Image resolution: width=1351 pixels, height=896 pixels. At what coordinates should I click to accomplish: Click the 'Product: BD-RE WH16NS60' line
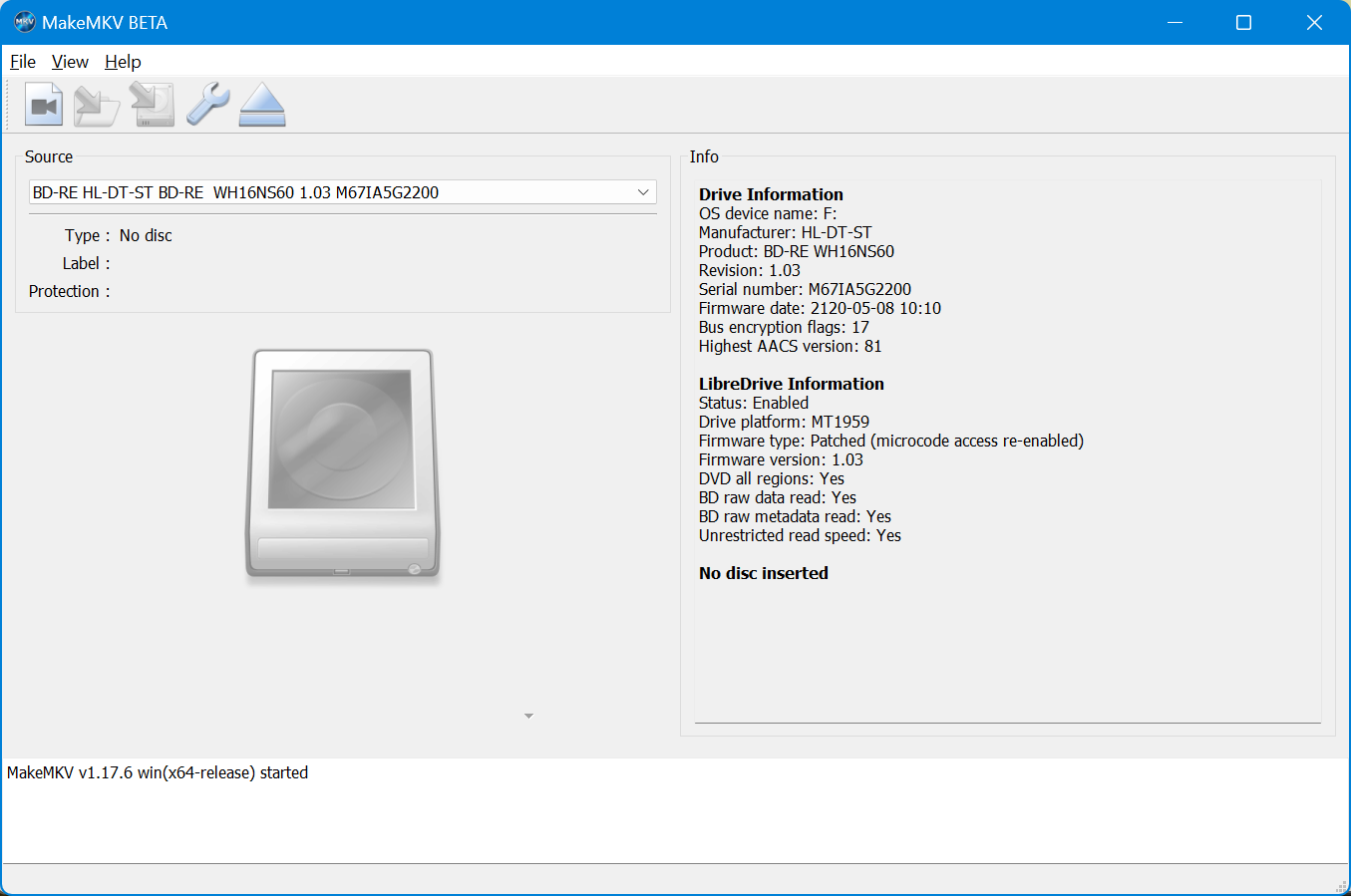click(797, 251)
